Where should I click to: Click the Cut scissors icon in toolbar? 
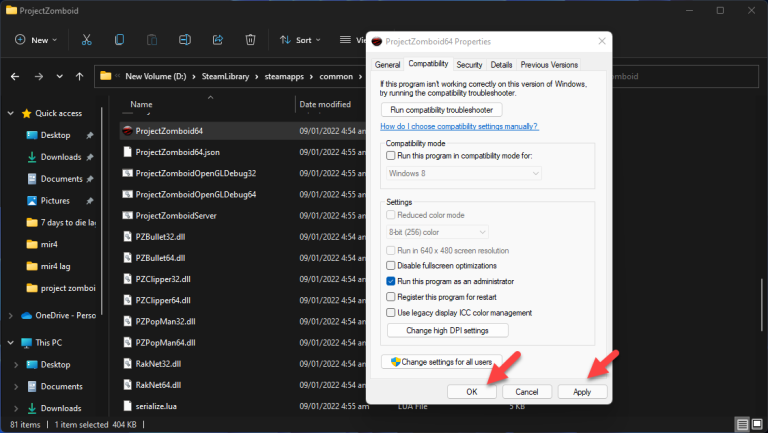(x=87, y=40)
